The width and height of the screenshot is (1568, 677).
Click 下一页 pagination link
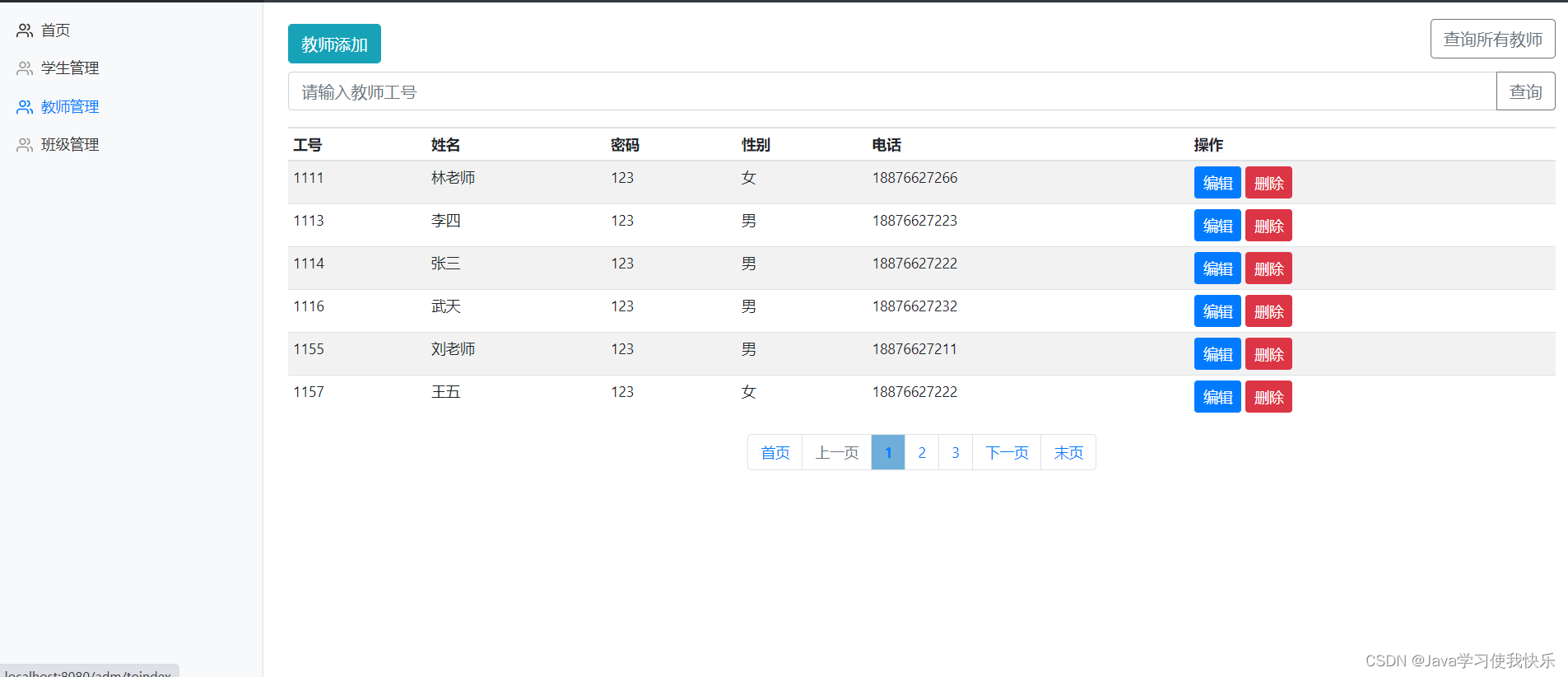pyautogui.click(x=1007, y=452)
